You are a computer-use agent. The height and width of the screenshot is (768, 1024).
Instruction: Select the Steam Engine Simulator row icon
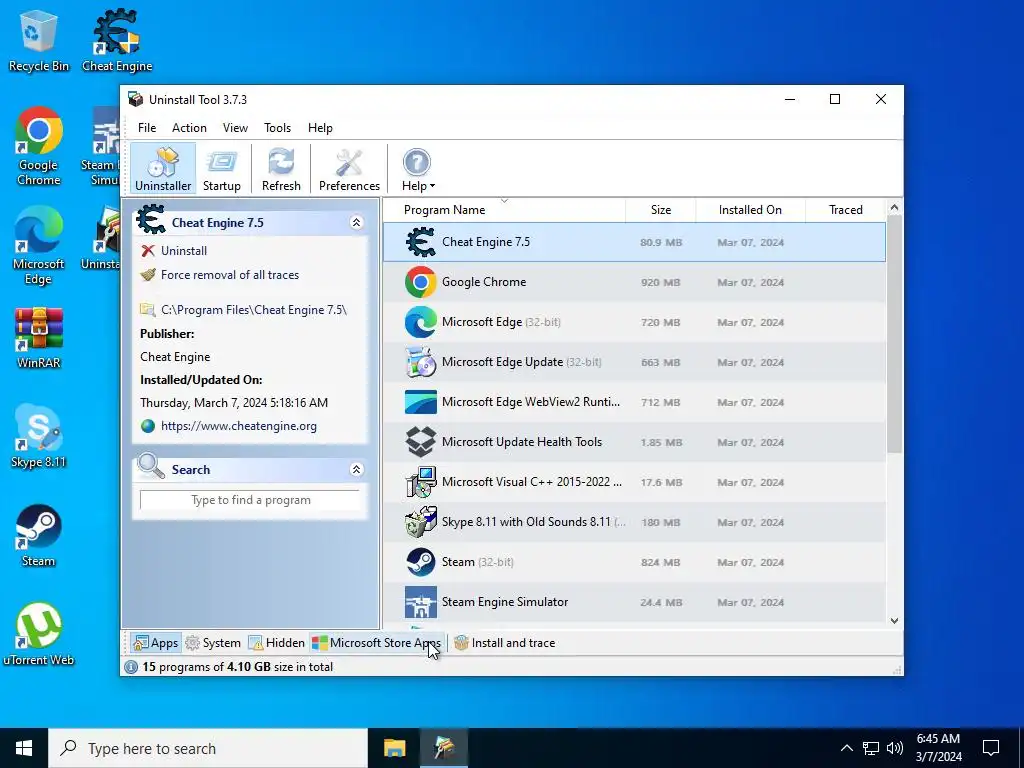[x=421, y=601]
